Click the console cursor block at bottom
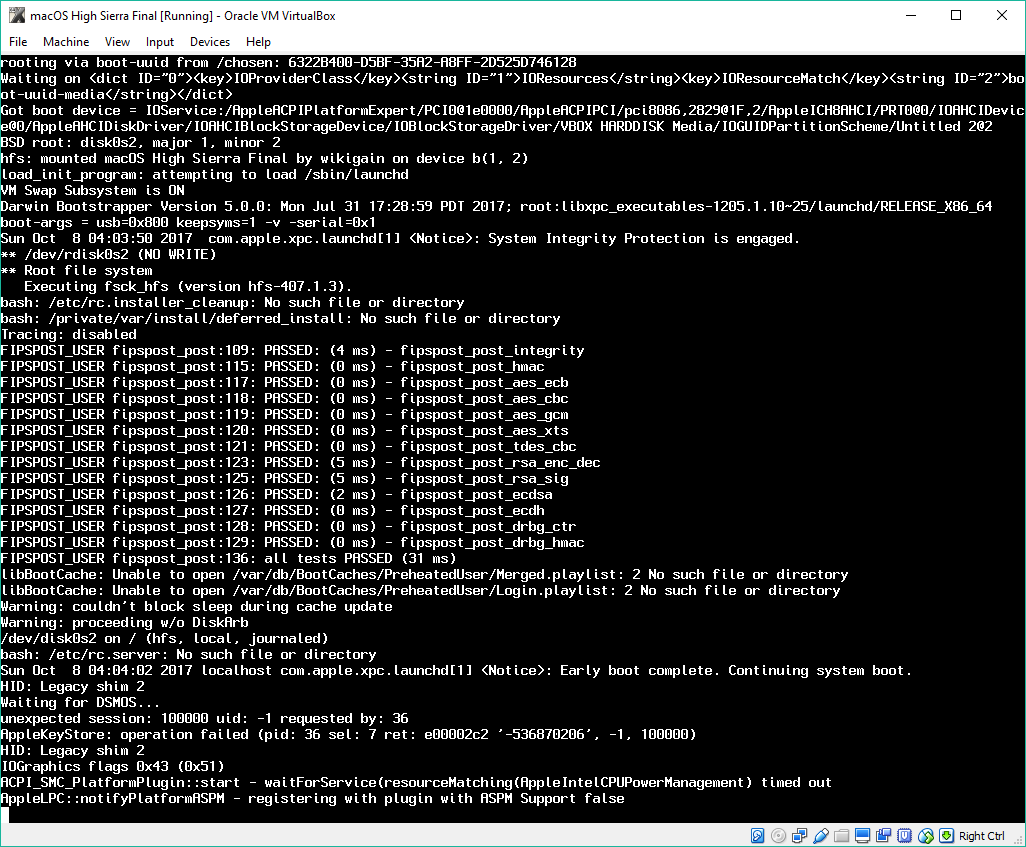Screen dimensions: 1026x847 pos(5,815)
